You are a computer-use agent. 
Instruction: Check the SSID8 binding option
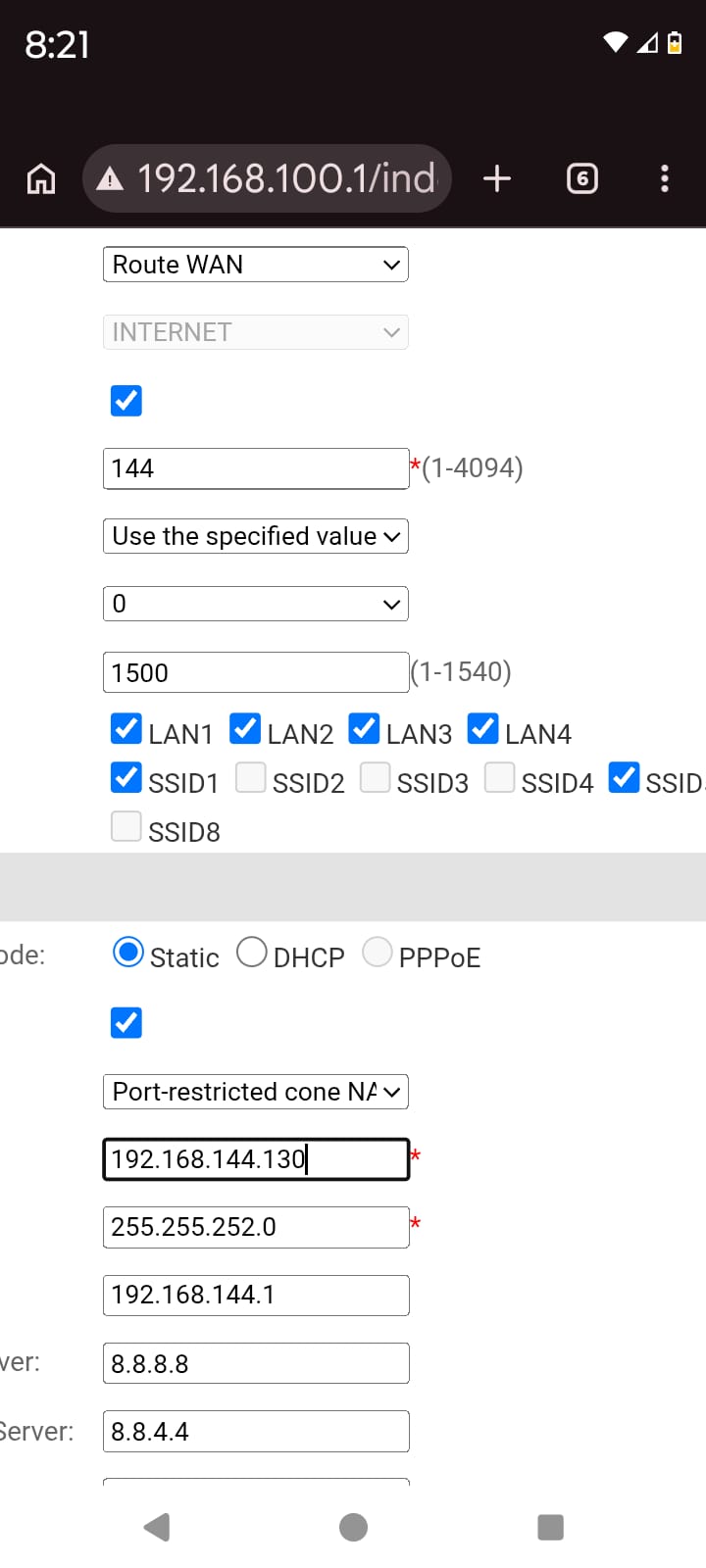pos(126,826)
